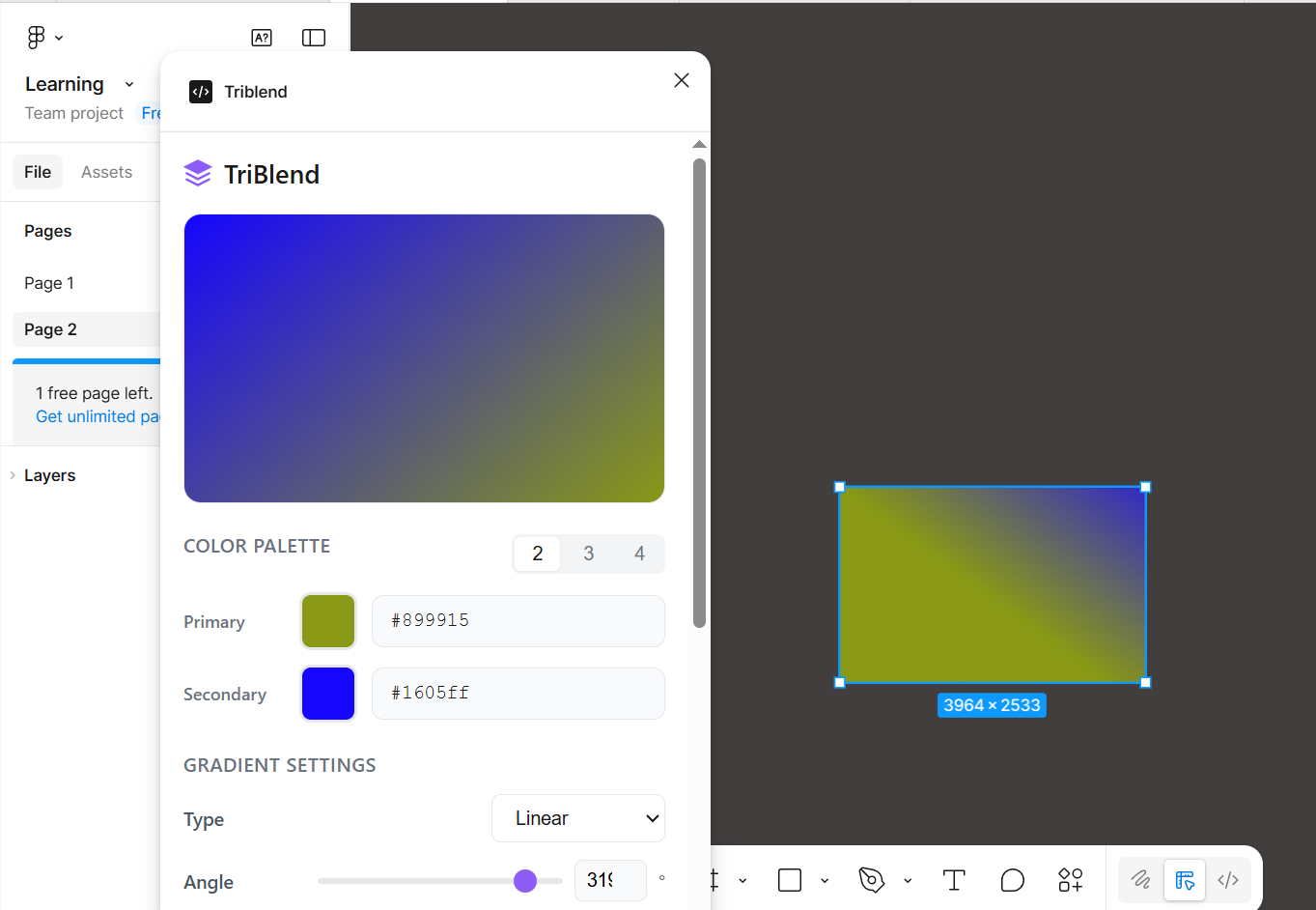Select the Text tool
The width and height of the screenshot is (1316, 910).
(x=954, y=880)
